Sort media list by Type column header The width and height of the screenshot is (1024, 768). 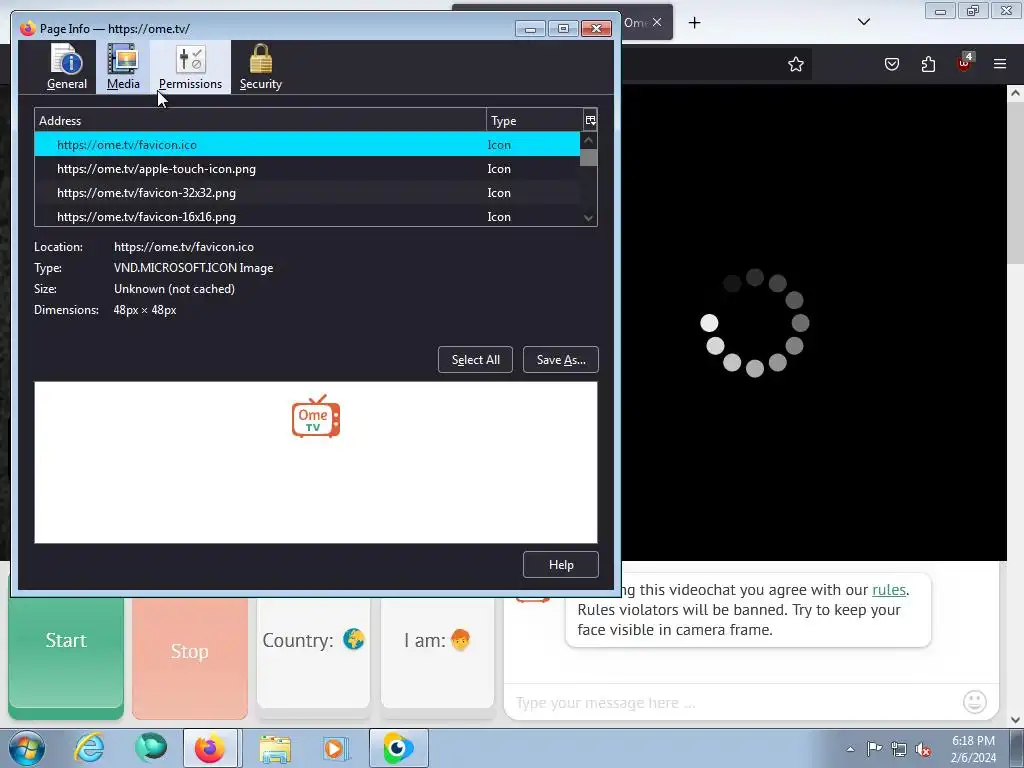[534, 120]
